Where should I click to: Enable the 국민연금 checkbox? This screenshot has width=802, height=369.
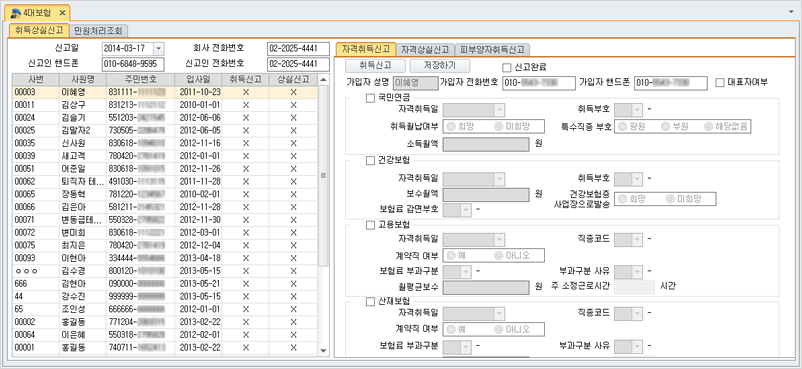370,98
